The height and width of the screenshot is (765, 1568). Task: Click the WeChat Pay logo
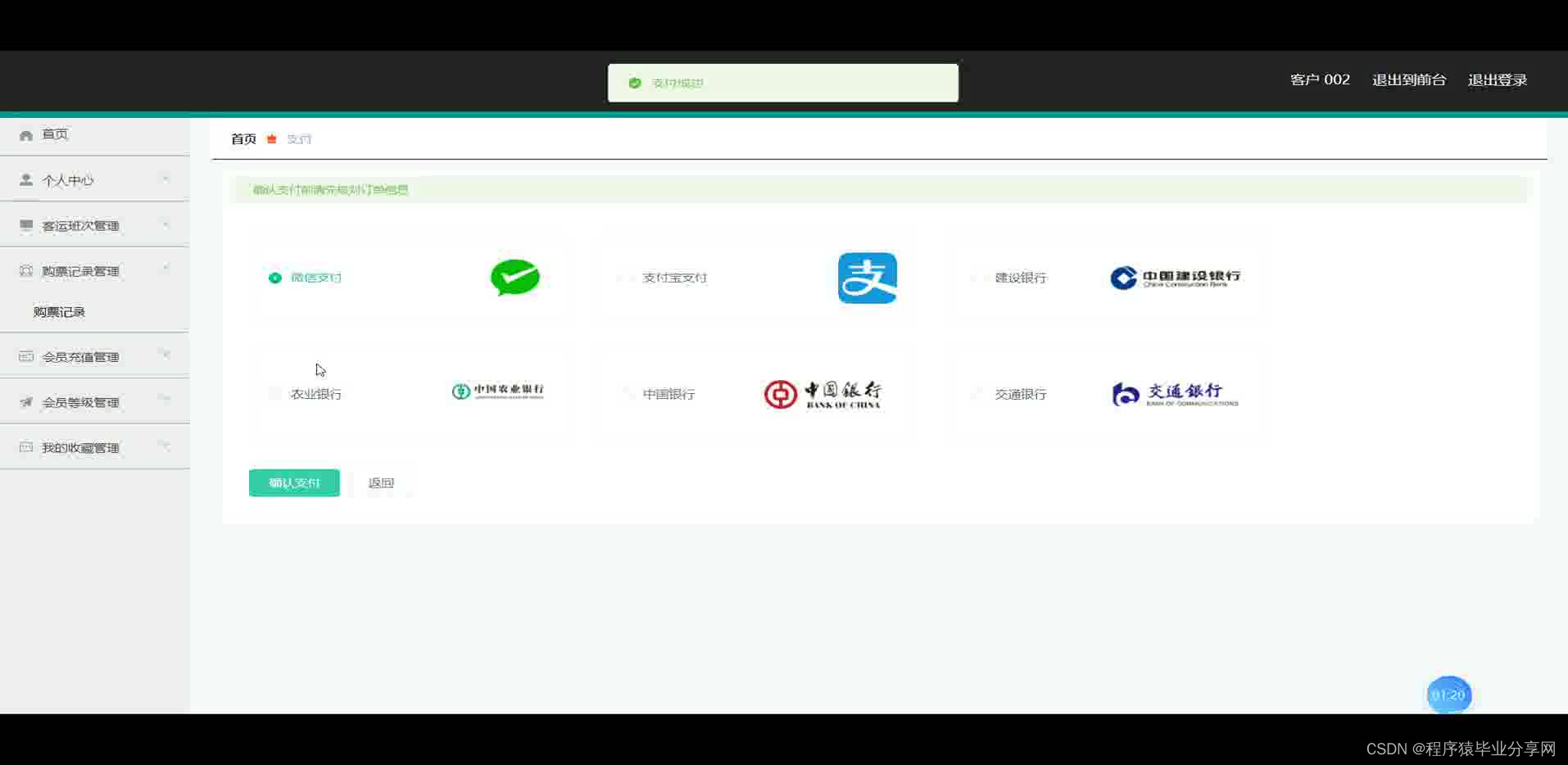(x=515, y=278)
